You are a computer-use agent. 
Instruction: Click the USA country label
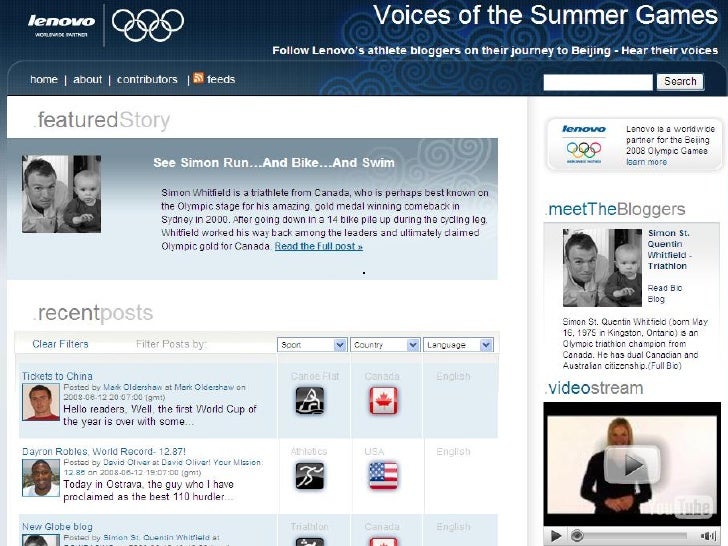pos(374,451)
